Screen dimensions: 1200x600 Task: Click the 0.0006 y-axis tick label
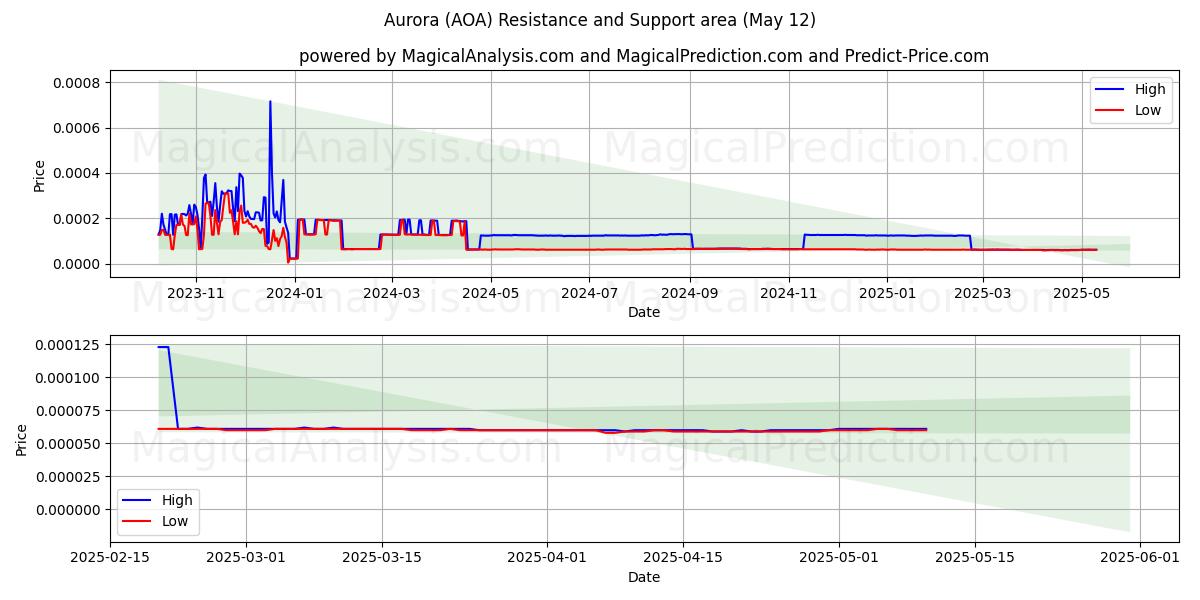[x=76, y=128]
